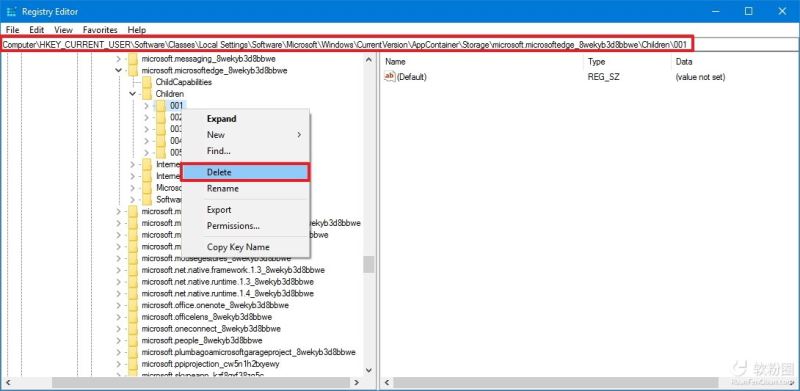Select the microsoft.net.native.runtime.1.4 key
This screenshot has height=391, width=800.
point(228,294)
